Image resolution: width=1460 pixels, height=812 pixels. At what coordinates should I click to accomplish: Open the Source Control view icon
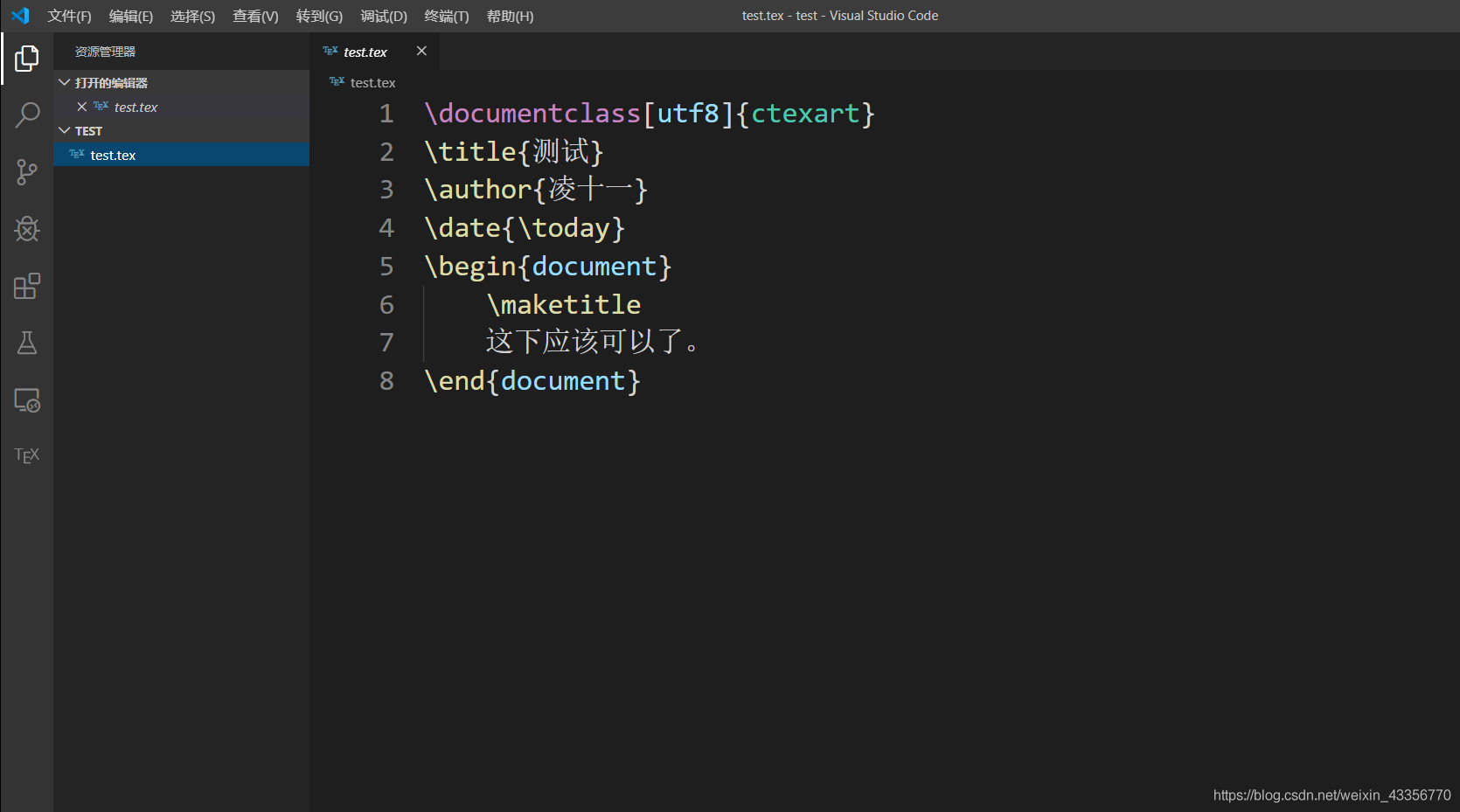click(x=27, y=172)
